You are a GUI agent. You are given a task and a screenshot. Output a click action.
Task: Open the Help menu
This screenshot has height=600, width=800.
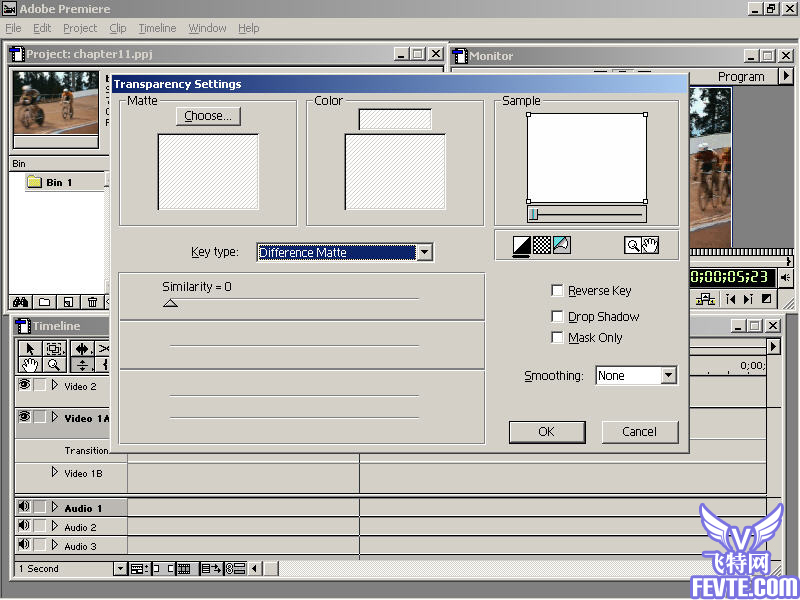click(249, 28)
